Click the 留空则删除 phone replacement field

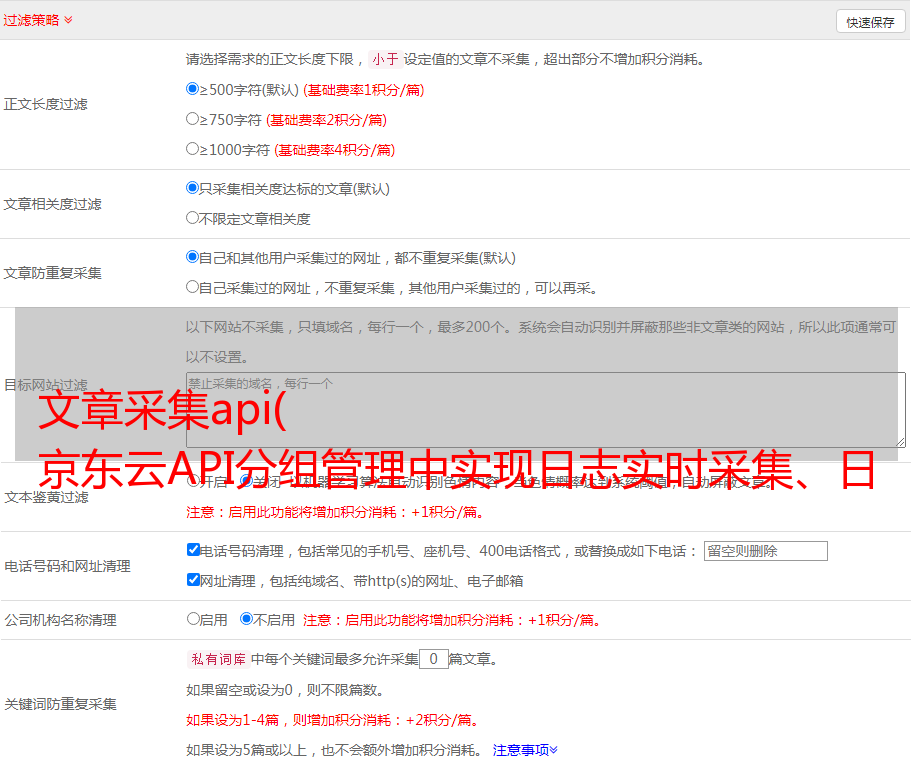[x=765, y=551]
